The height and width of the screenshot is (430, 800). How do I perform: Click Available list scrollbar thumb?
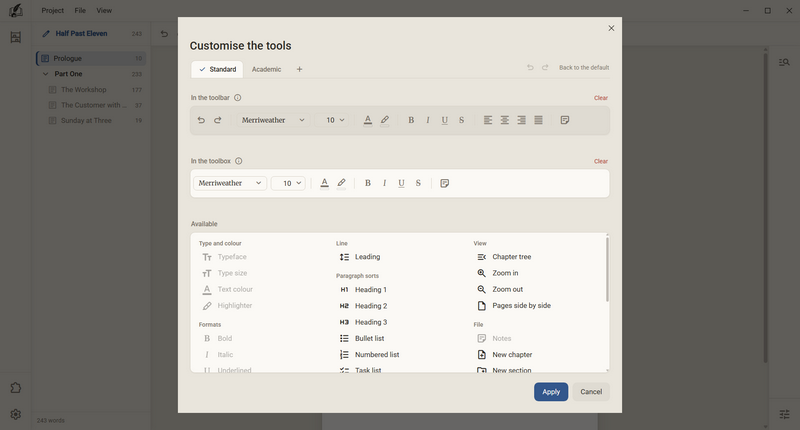pos(607,269)
